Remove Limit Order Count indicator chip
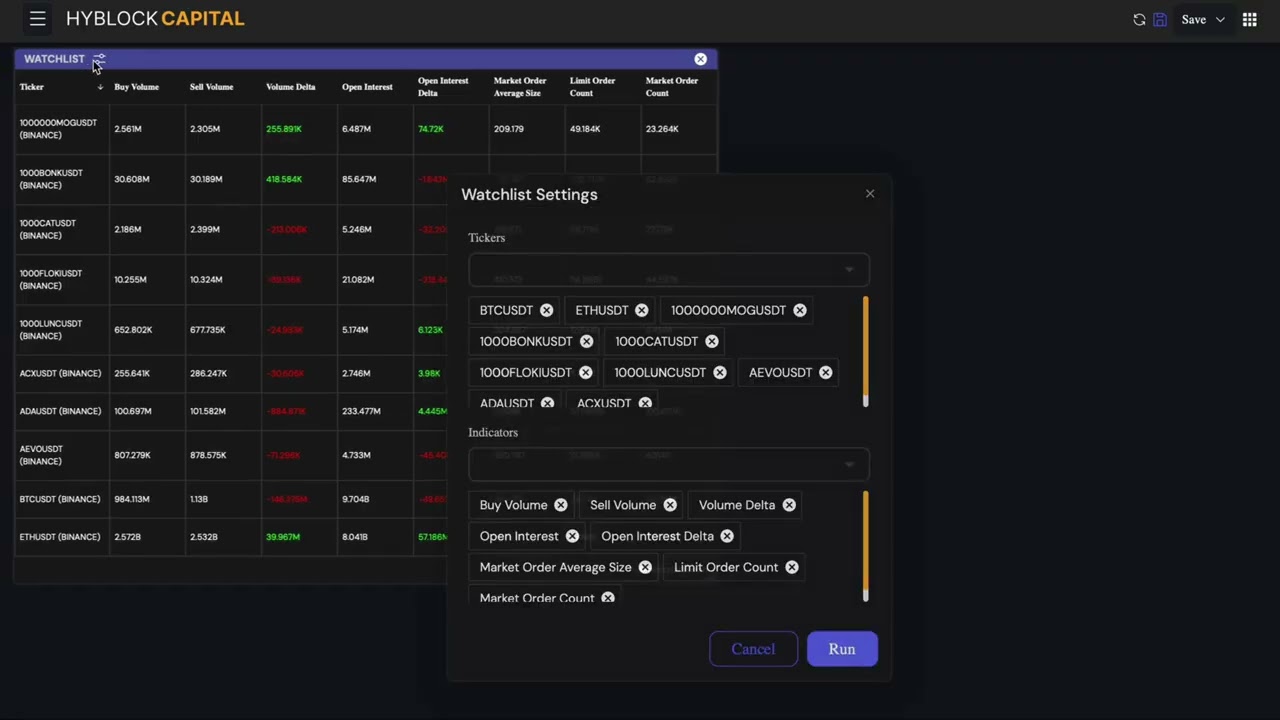1280x720 pixels. tap(791, 567)
